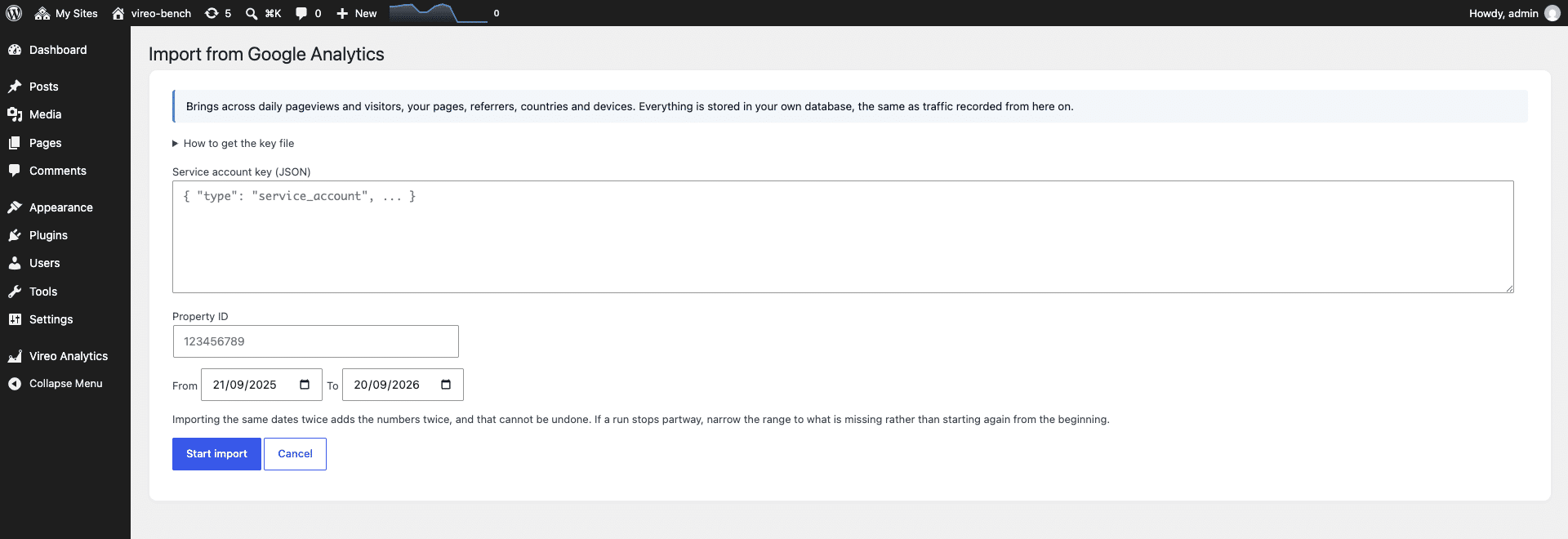
Task: Focus the Service account key JSON textarea
Action: click(x=843, y=237)
